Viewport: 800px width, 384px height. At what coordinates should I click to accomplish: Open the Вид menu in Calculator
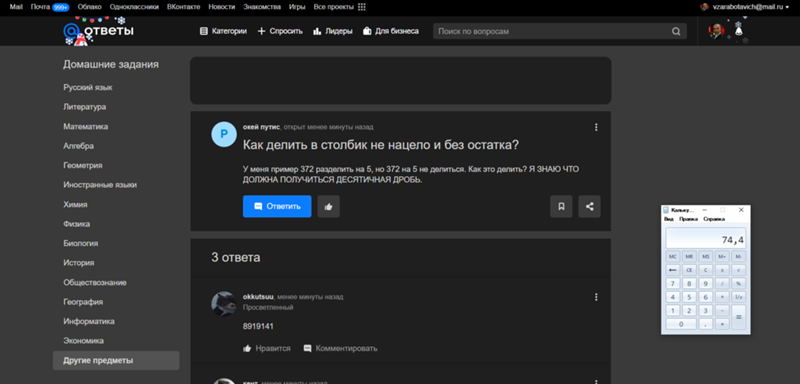pyautogui.click(x=669, y=219)
